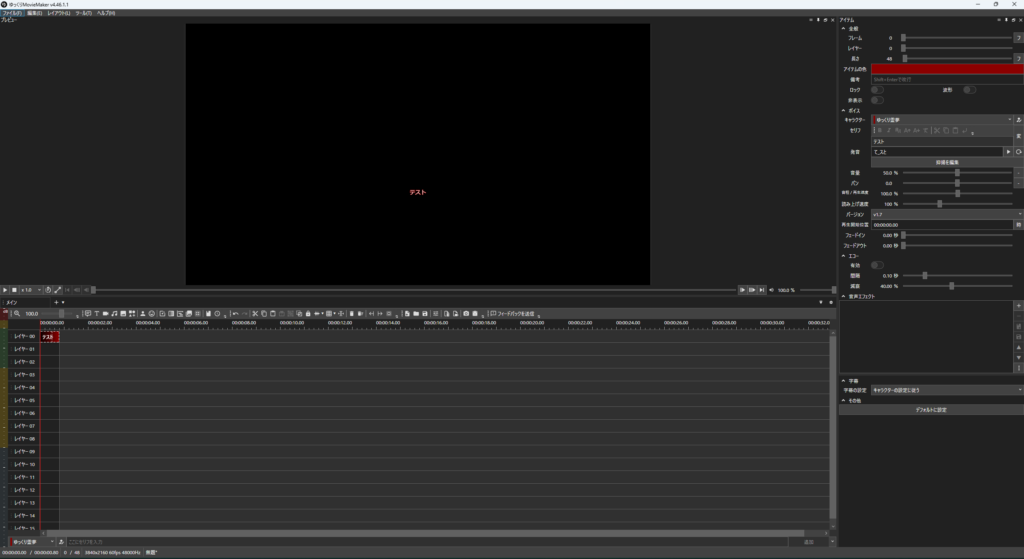This screenshot has width=1024, height=559.
Task: Click the add timeline plus button
Action: click(56, 302)
